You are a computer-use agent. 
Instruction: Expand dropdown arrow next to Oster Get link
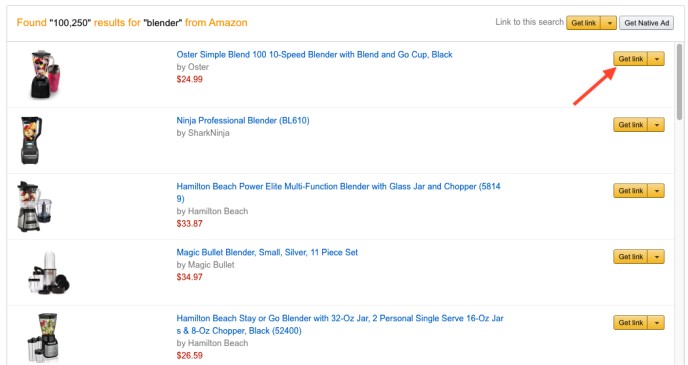[656, 59]
